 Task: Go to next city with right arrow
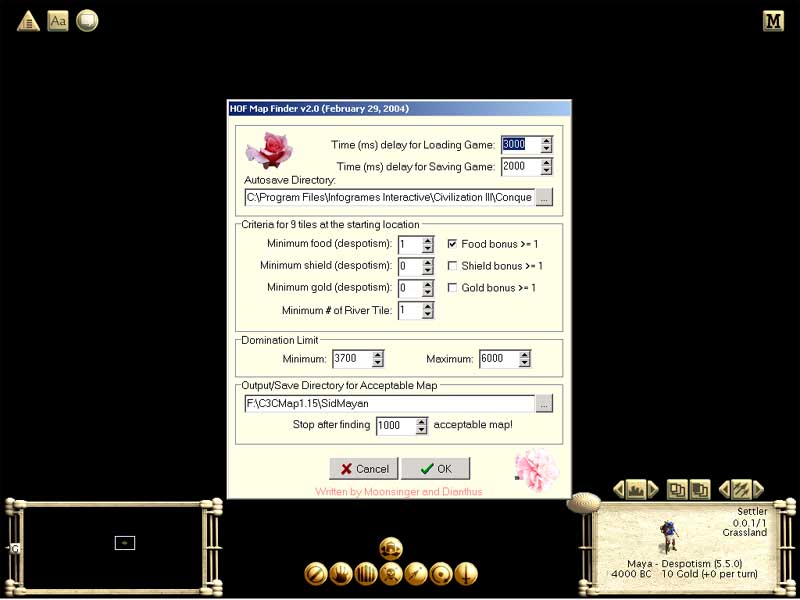click(653, 490)
